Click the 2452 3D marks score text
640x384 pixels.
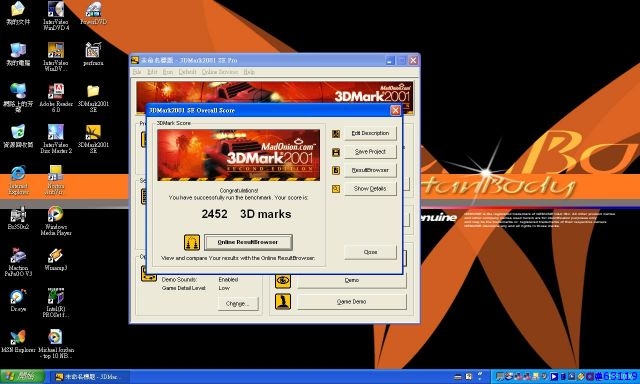tap(246, 214)
